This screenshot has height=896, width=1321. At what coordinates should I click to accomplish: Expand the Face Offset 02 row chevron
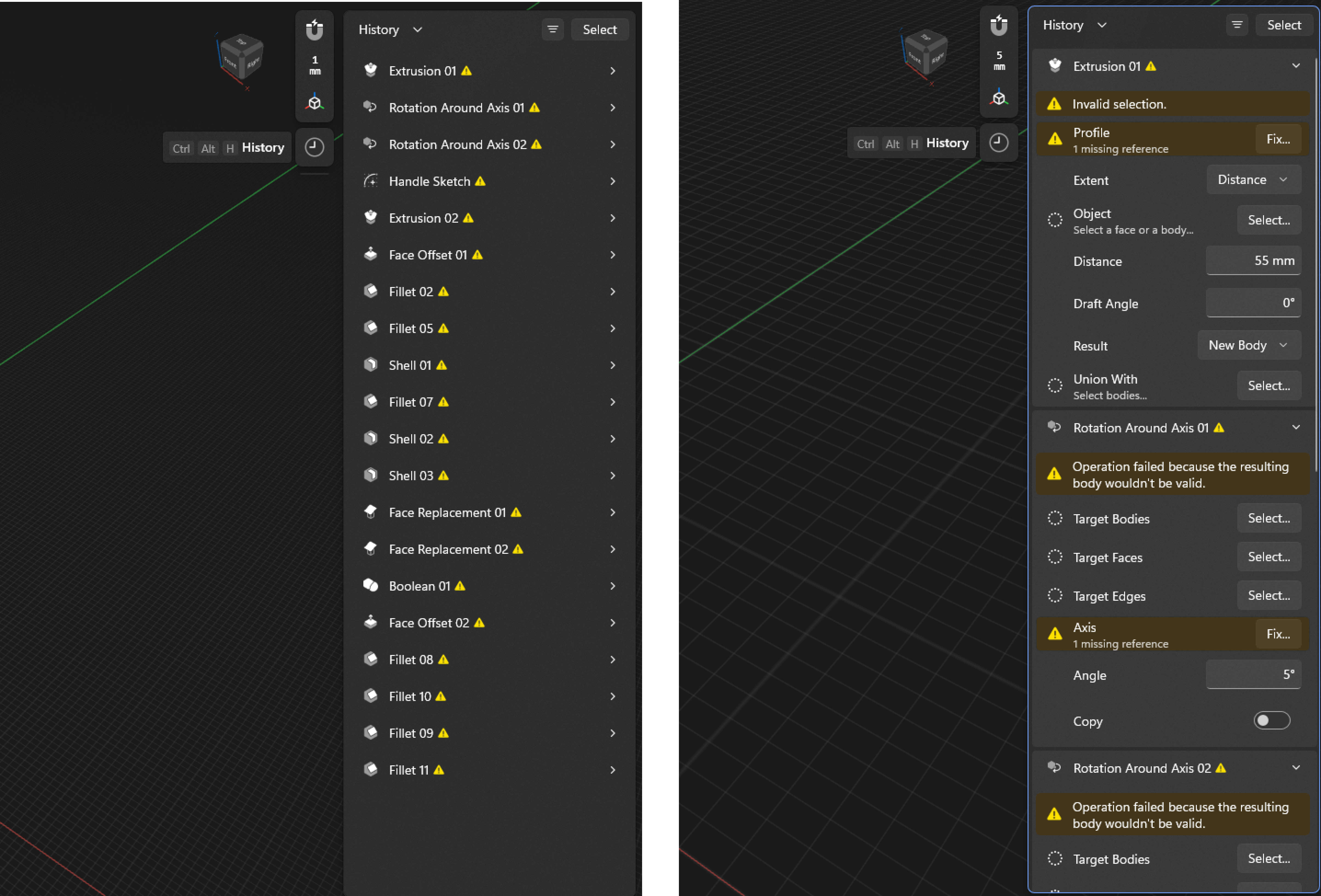612,623
